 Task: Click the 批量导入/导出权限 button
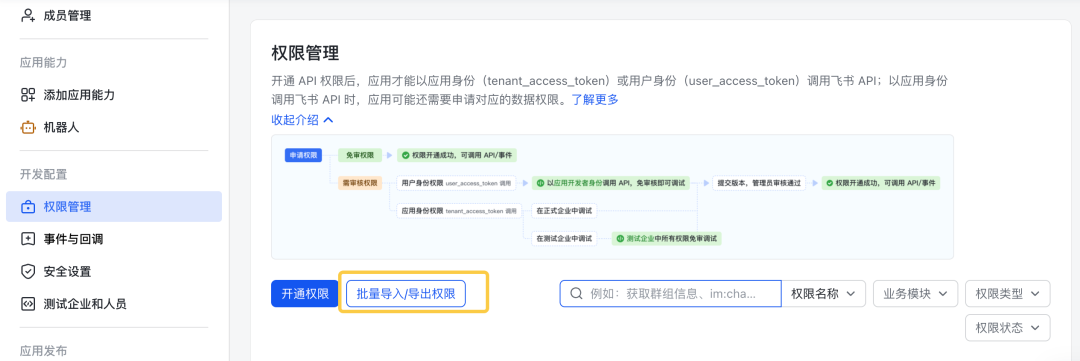click(406, 293)
